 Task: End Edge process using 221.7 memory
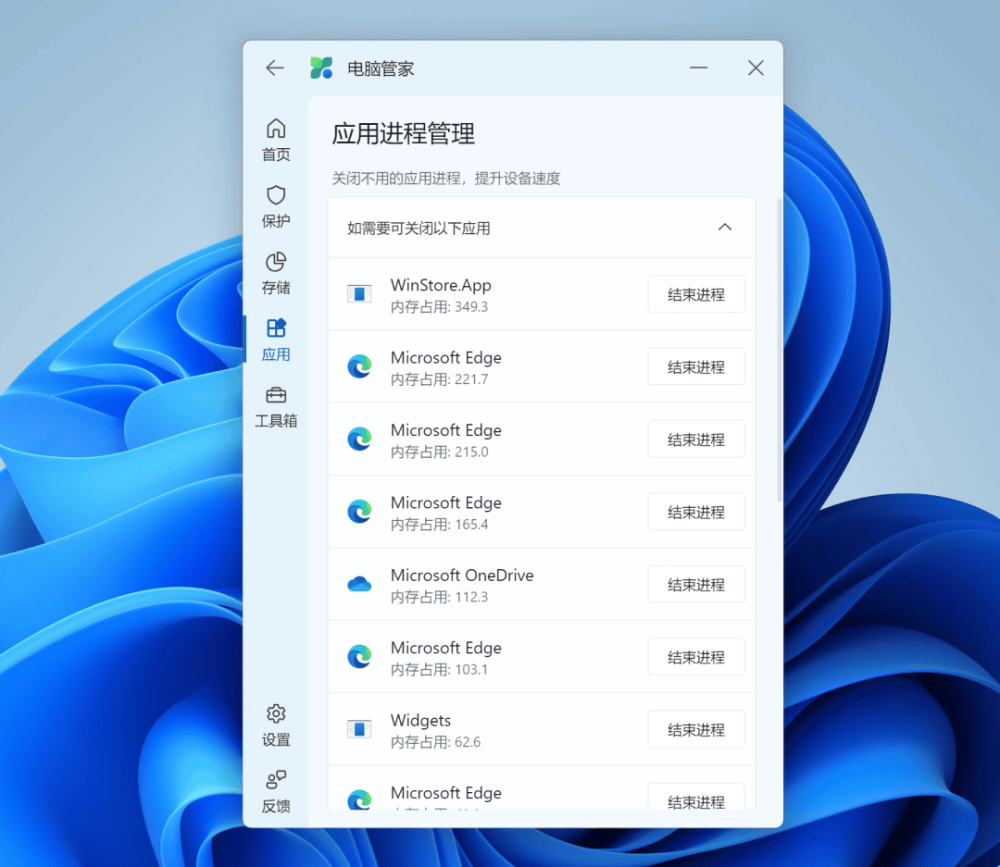click(x=696, y=367)
